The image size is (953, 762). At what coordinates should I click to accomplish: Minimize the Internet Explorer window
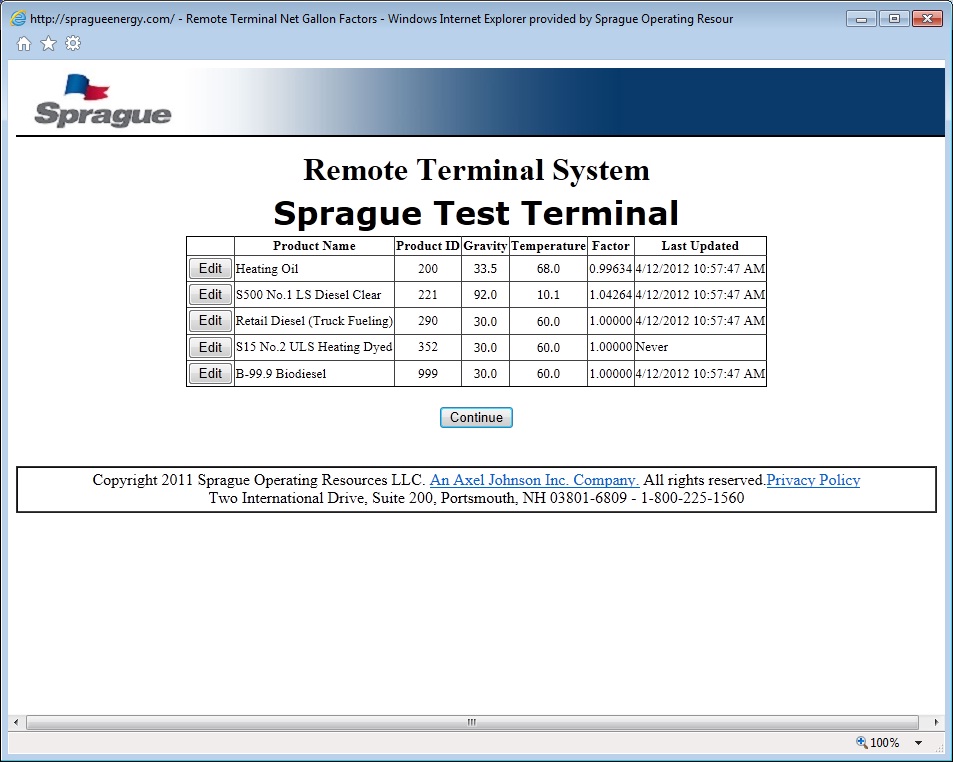tap(861, 19)
